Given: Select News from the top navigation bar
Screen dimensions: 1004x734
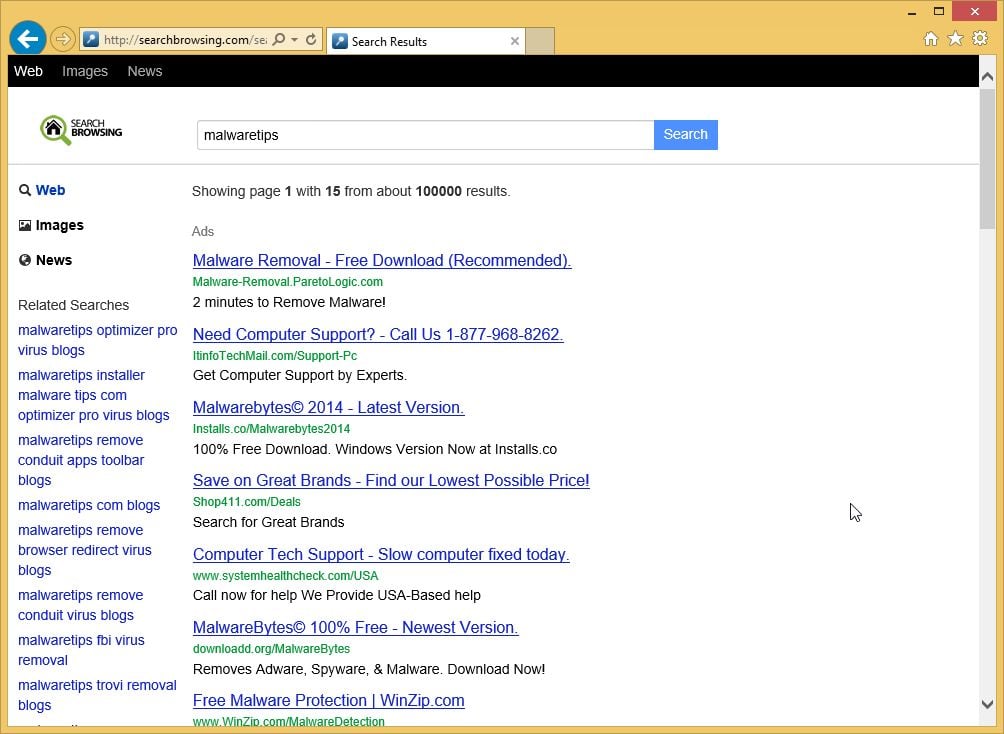Looking at the screenshot, I should pyautogui.click(x=144, y=71).
